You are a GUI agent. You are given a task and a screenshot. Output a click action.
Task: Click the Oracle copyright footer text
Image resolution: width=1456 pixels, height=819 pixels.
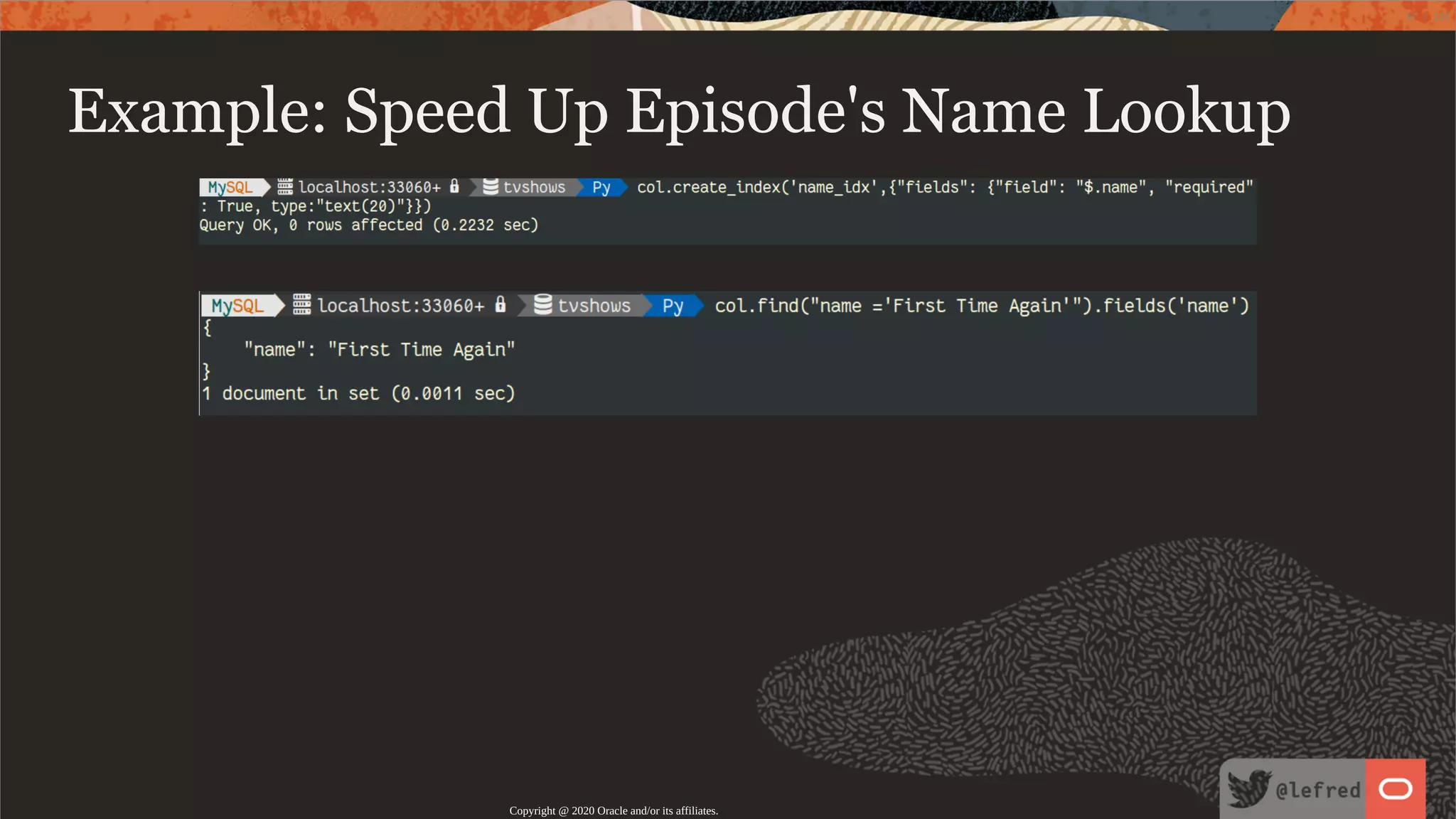pyautogui.click(x=614, y=810)
